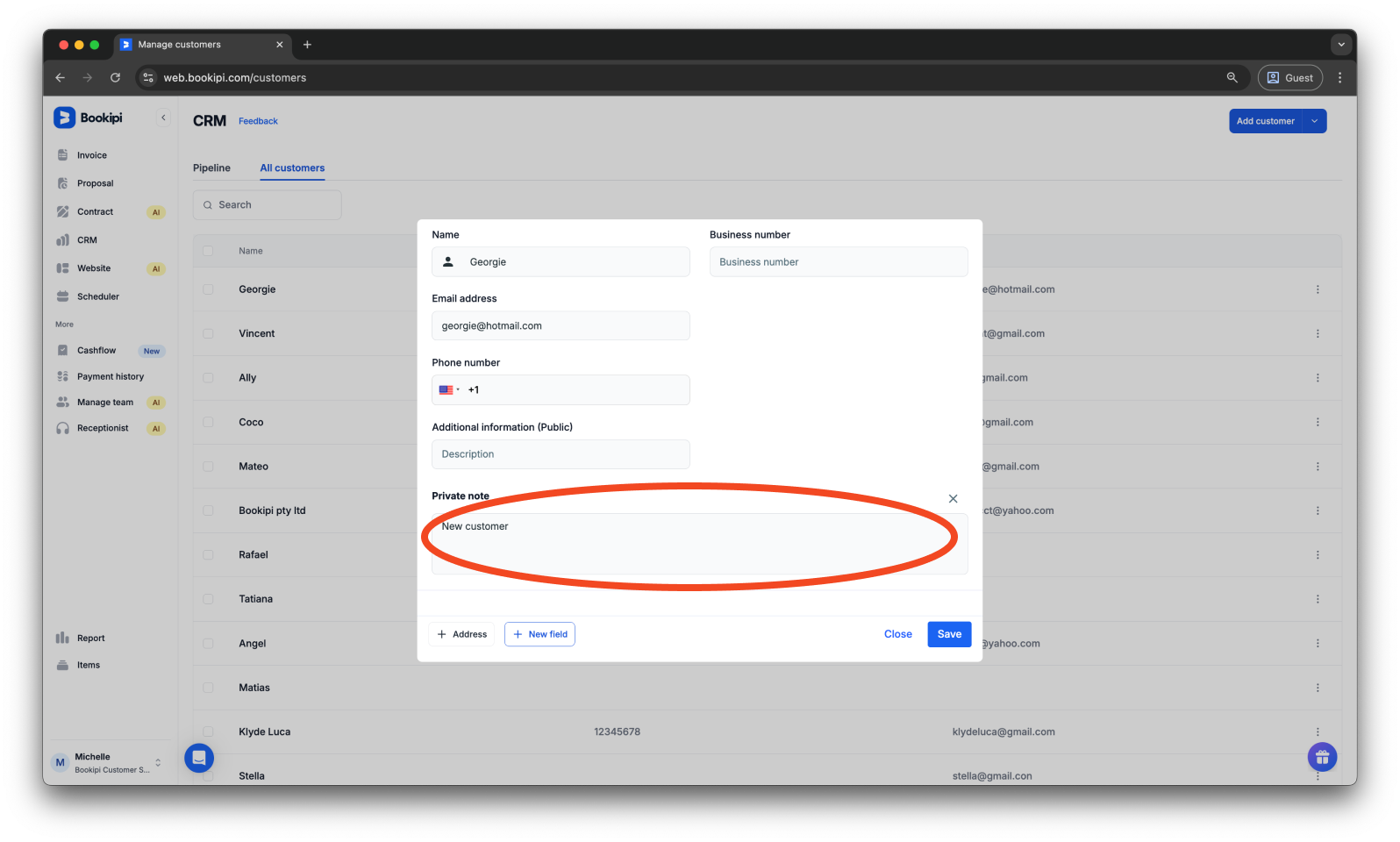Open the country code flag dropdown
The image size is (1400, 842).
[x=449, y=389]
